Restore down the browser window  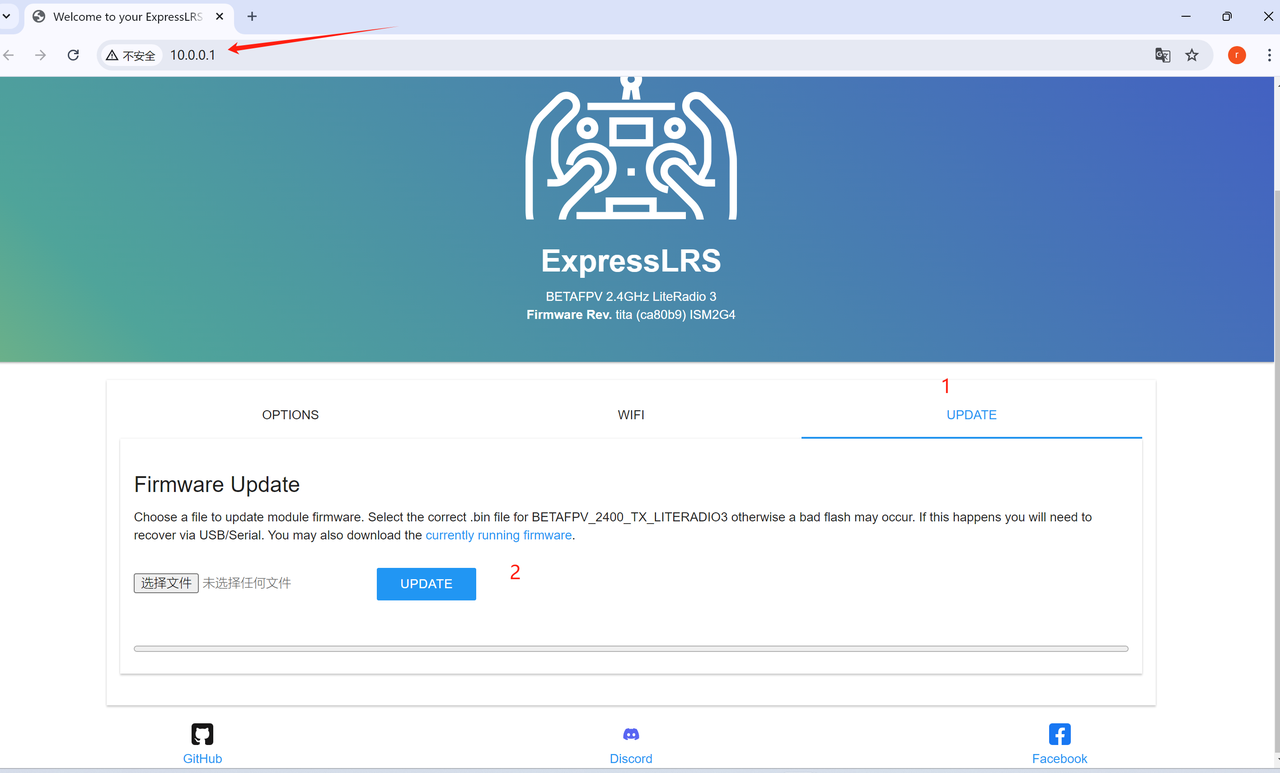pos(1227,16)
